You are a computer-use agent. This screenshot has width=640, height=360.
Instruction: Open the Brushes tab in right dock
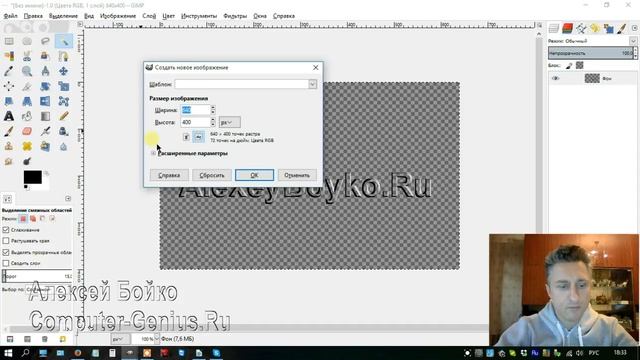[x=622, y=28]
